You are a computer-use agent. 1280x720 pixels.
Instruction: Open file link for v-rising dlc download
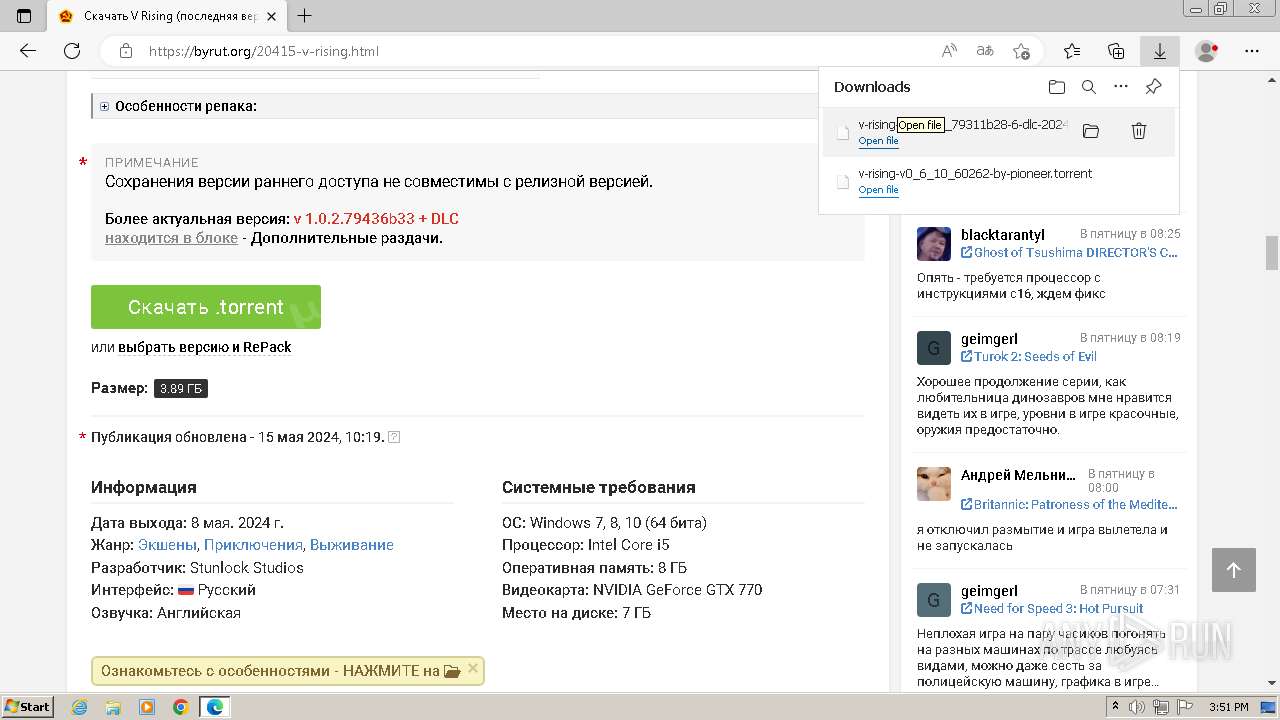pos(878,141)
